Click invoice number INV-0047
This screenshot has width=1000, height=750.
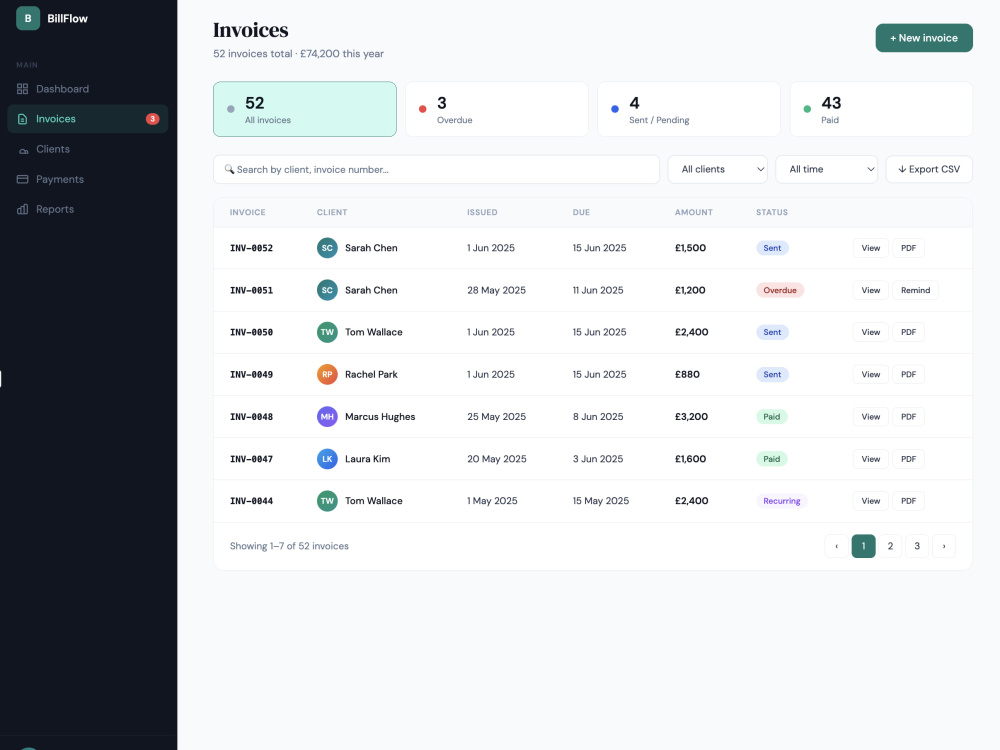point(251,459)
